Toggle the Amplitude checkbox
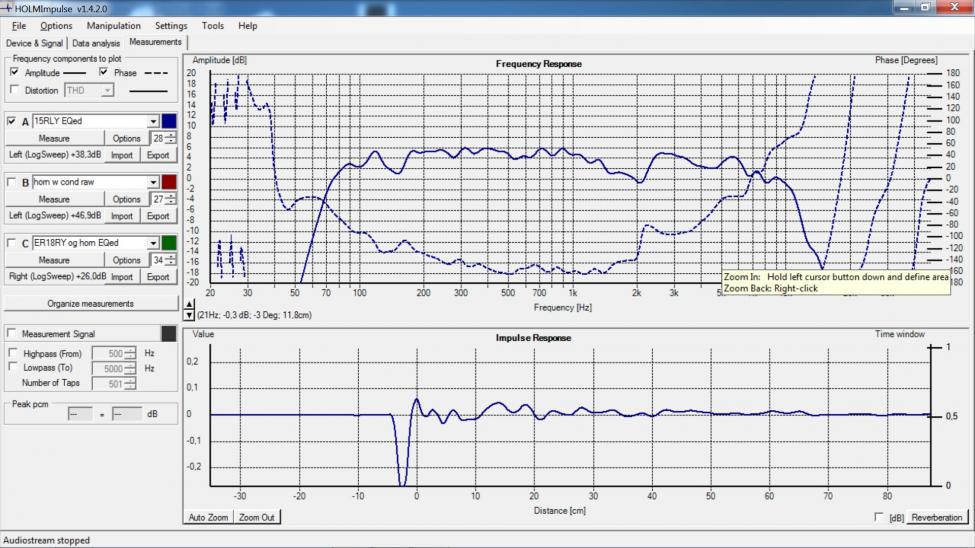This screenshot has width=975, height=548. [14, 73]
